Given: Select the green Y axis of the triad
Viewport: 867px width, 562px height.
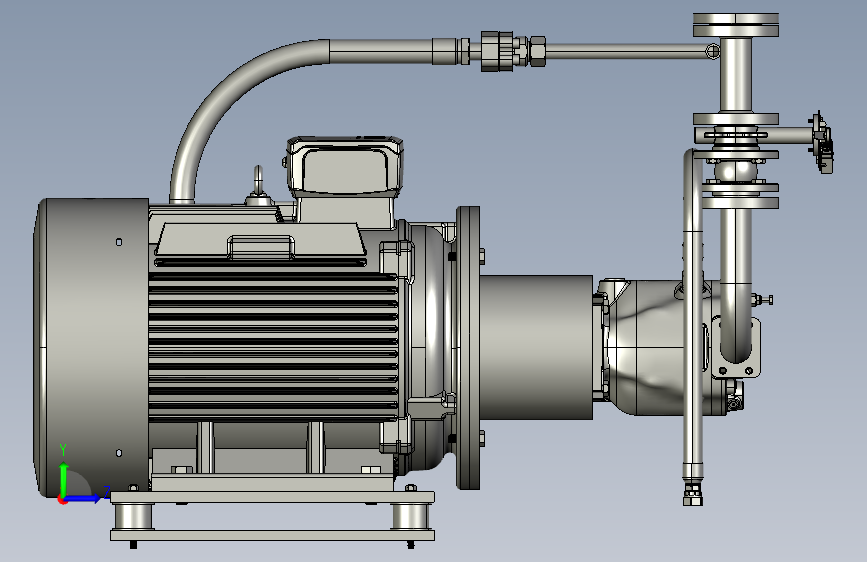Looking at the screenshot, I should [63, 480].
